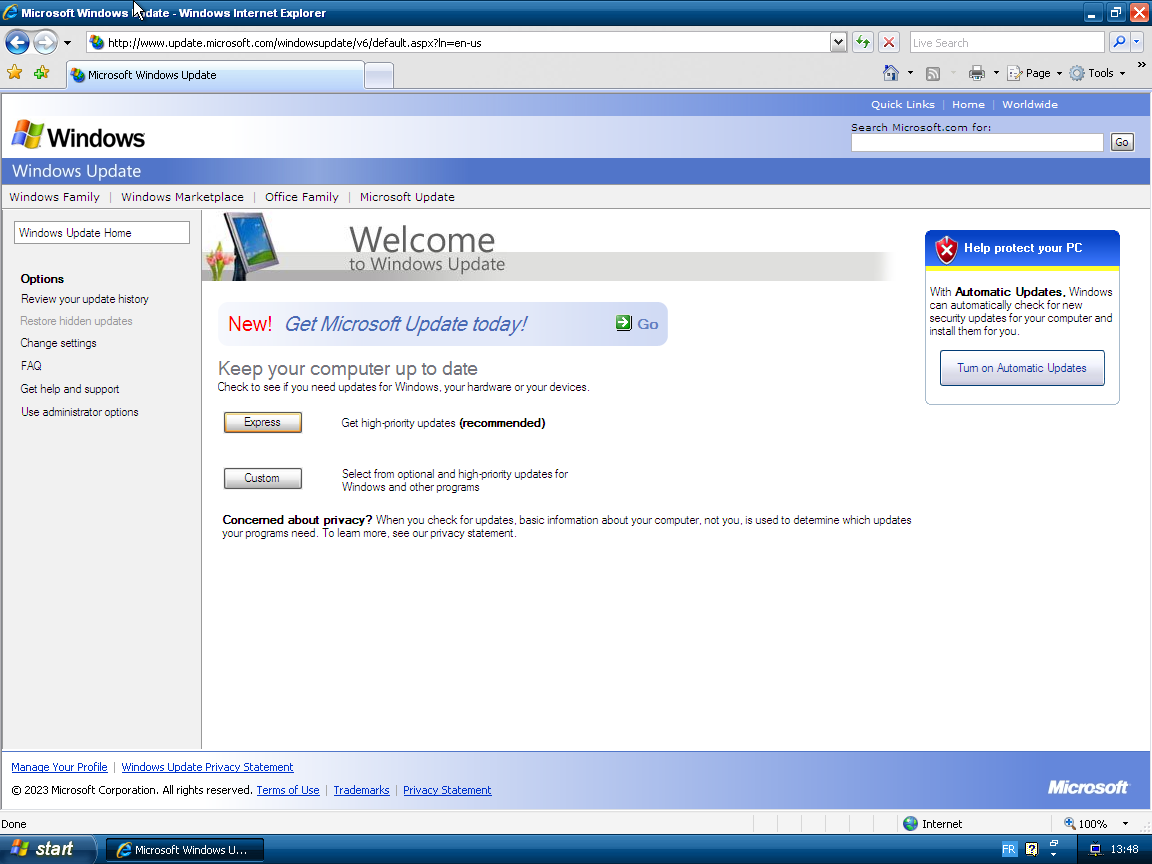Expand the Home button dropdown arrow
The image size is (1152, 864).
point(910,73)
